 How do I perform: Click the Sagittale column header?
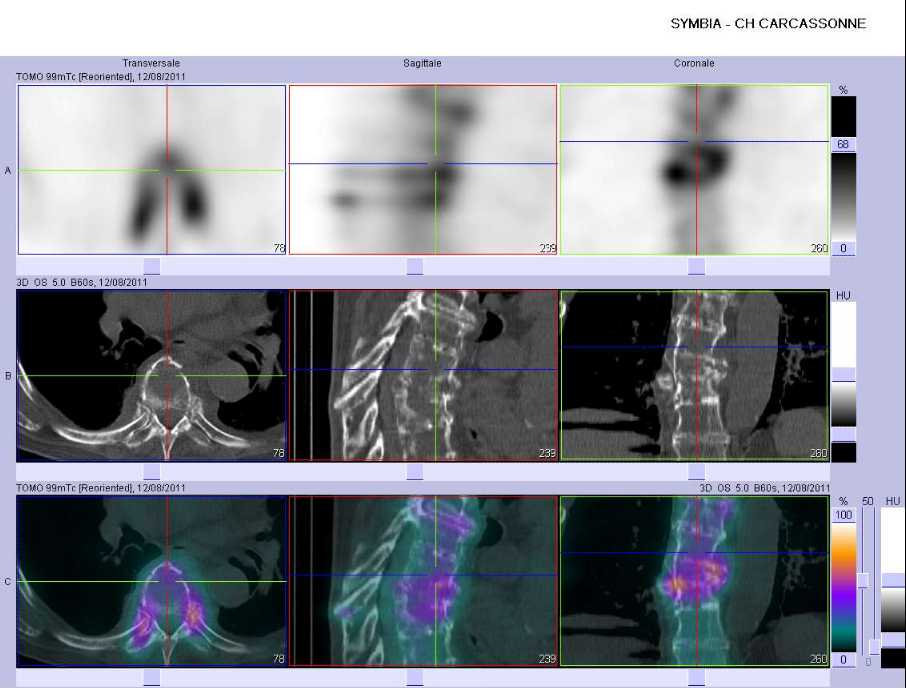pyautogui.click(x=422, y=63)
